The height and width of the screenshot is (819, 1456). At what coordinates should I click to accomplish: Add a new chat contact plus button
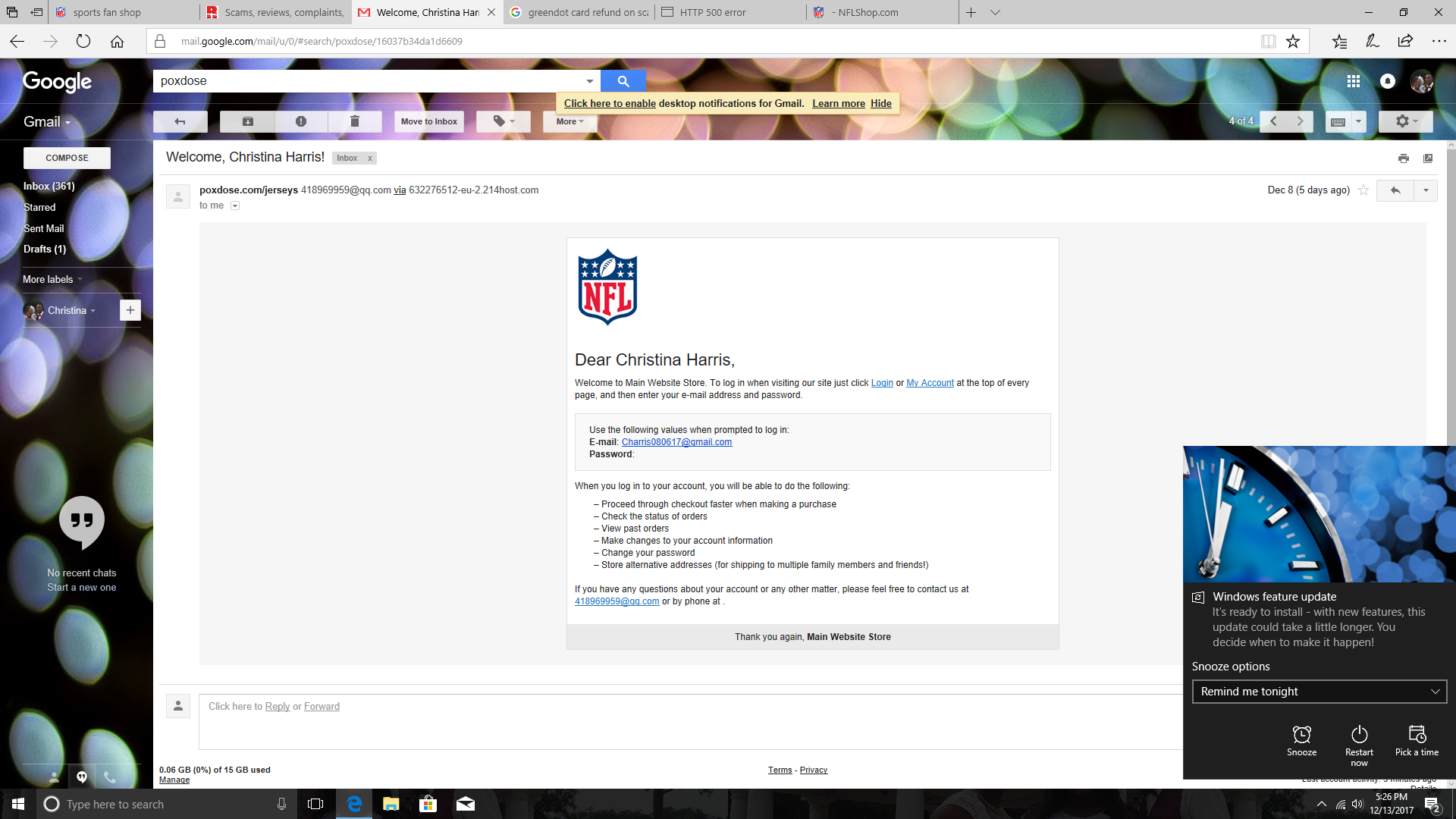pyautogui.click(x=130, y=310)
